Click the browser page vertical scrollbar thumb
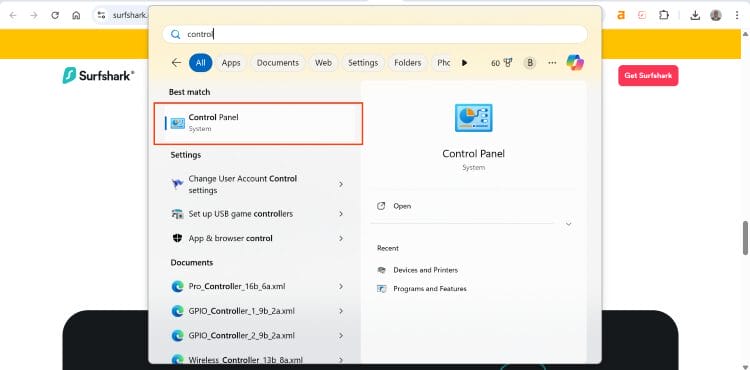Viewport: 750px width, 370px height. click(745, 238)
